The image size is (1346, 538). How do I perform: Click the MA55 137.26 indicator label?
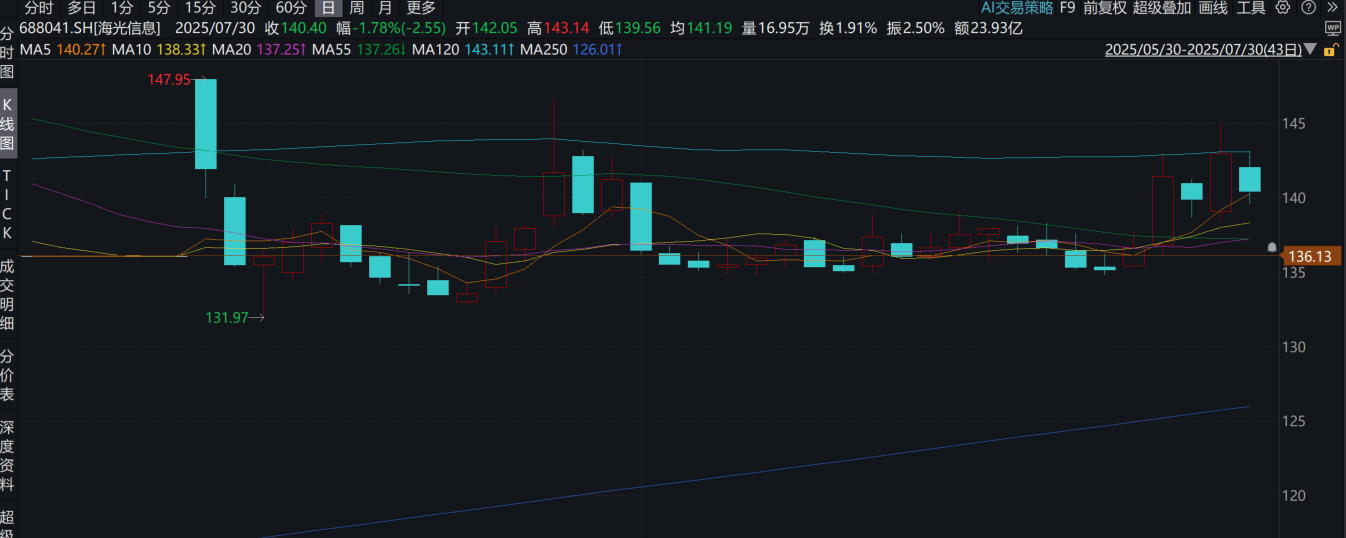click(x=358, y=49)
